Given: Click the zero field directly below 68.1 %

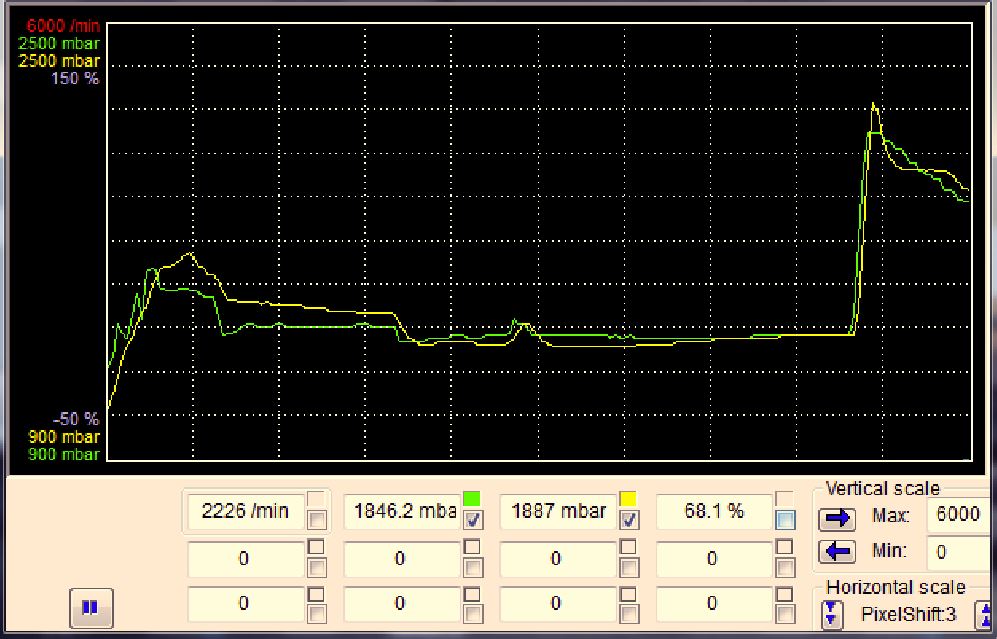Looking at the screenshot, I should point(715,559).
